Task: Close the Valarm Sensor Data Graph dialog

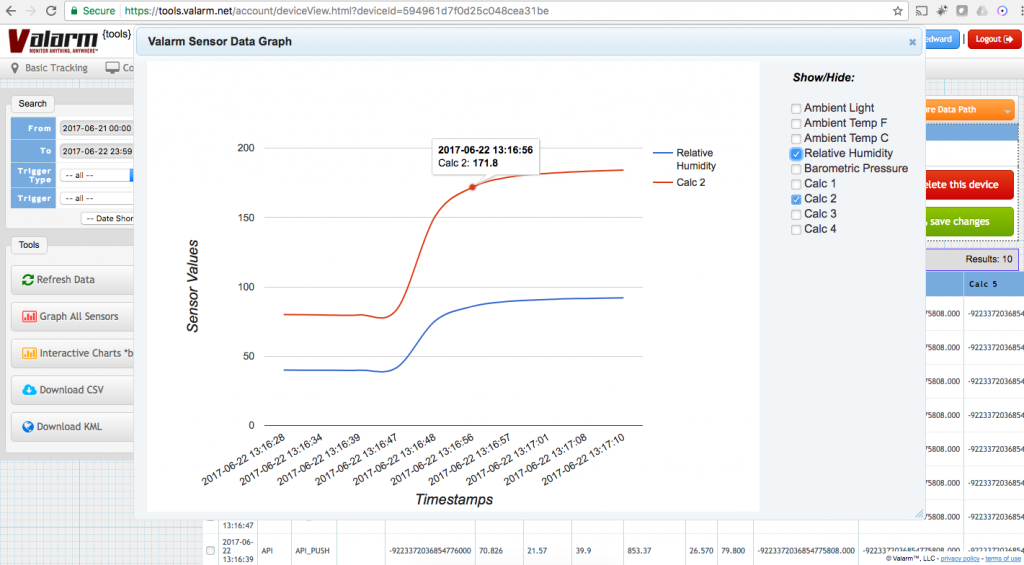Action: pyautogui.click(x=912, y=42)
